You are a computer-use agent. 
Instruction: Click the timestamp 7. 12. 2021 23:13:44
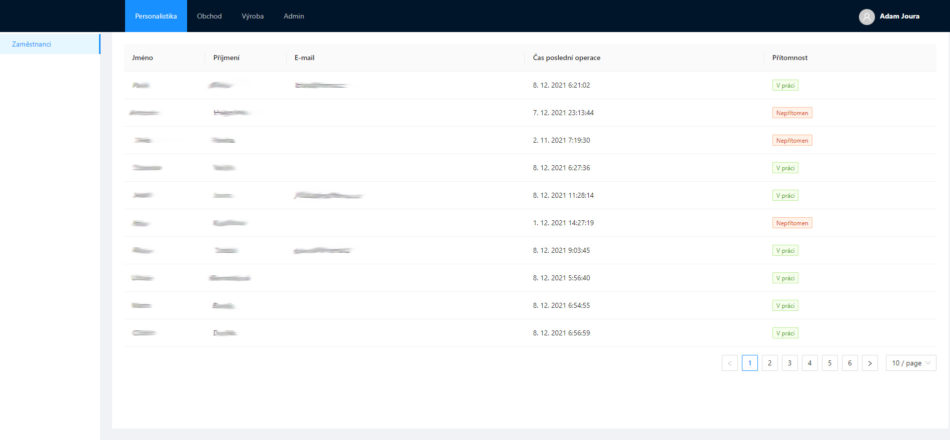[563, 113]
